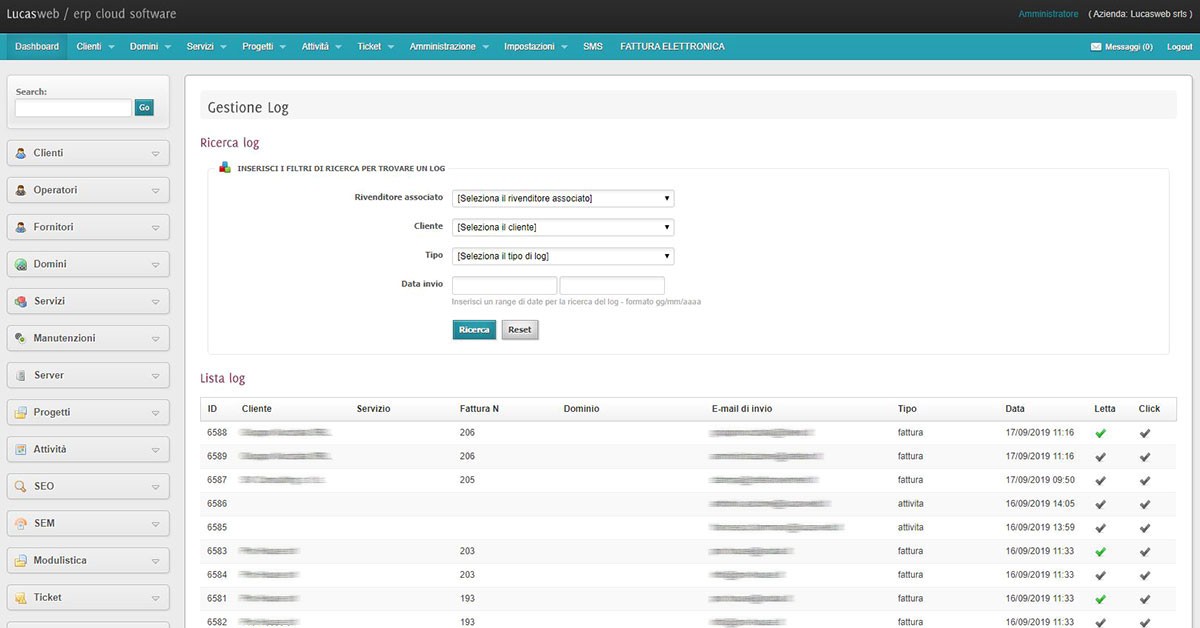This screenshot has width=1200, height=628.
Task: Click the Logout link
Action: [x=1180, y=47]
